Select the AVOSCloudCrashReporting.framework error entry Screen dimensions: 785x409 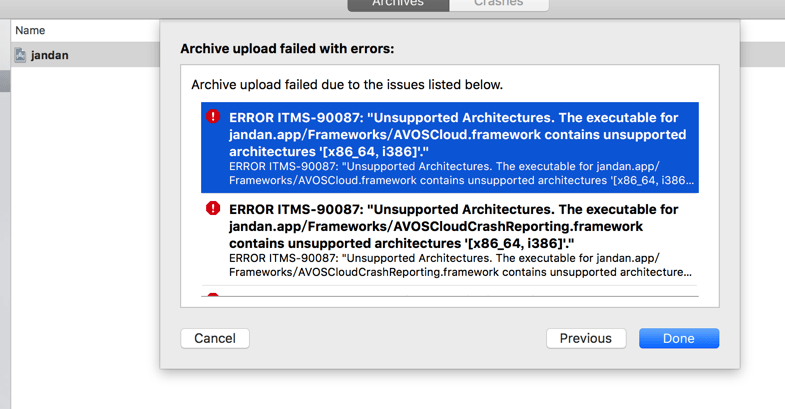click(450, 240)
